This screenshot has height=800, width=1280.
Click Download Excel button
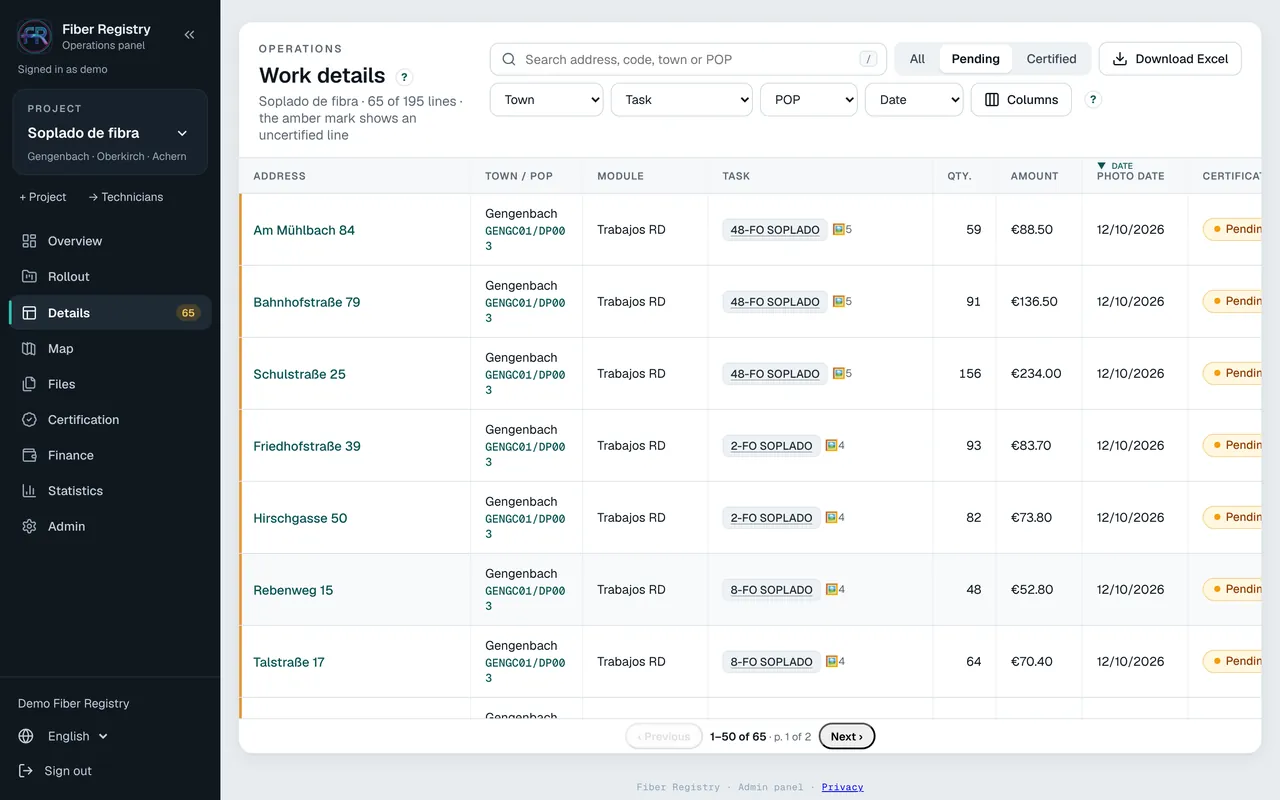1170,59
